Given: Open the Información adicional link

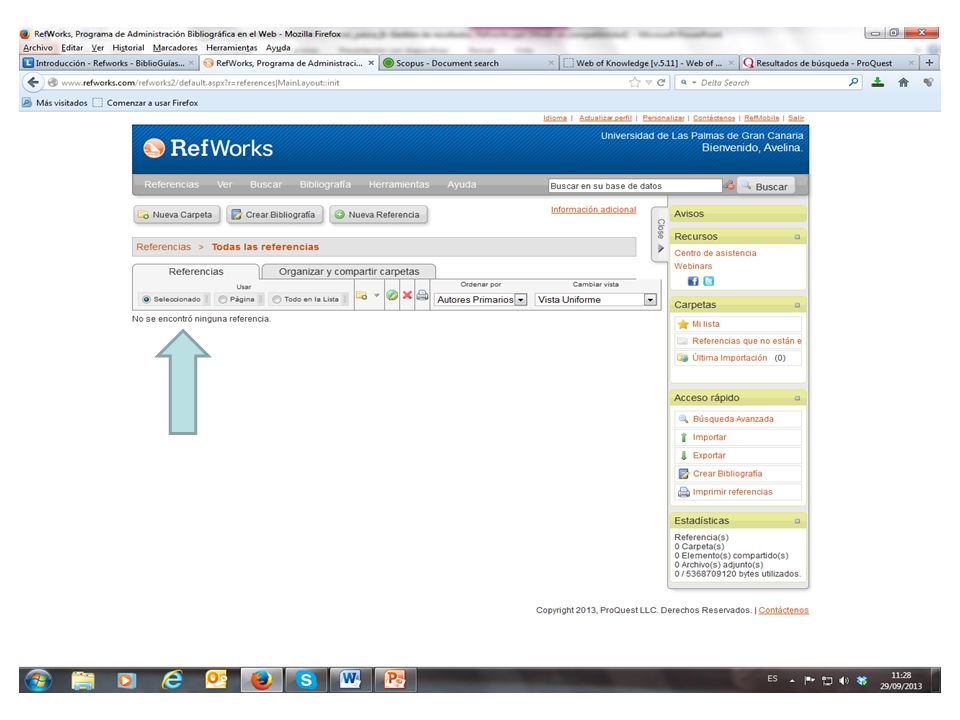Looking at the screenshot, I should click(593, 209).
